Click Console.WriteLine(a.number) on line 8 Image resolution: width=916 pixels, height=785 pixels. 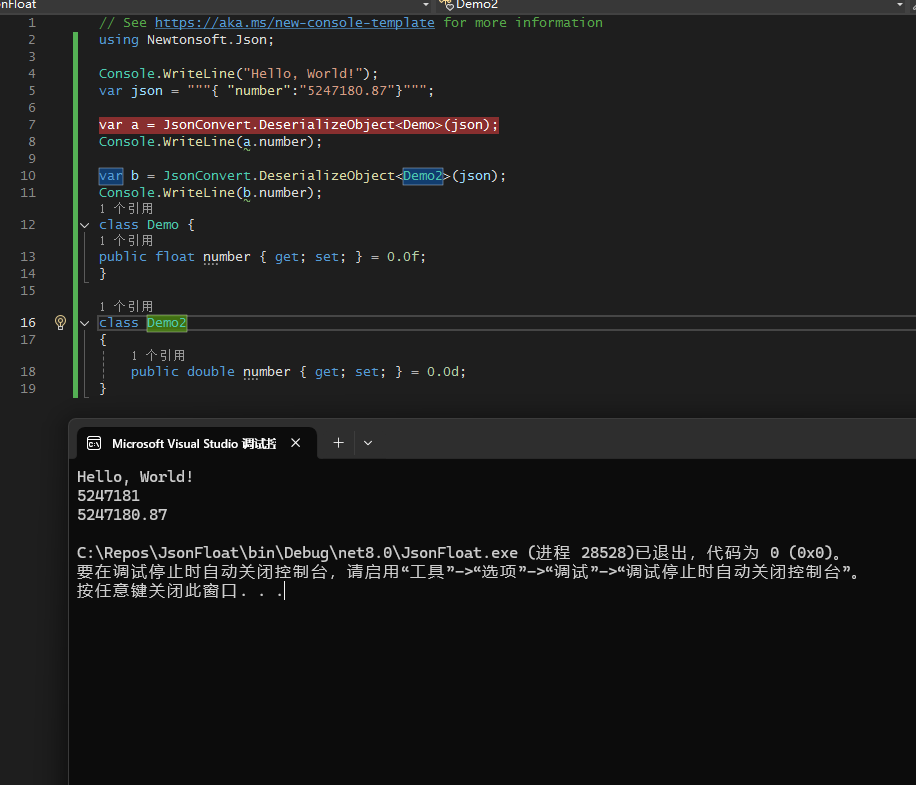click(x=210, y=142)
